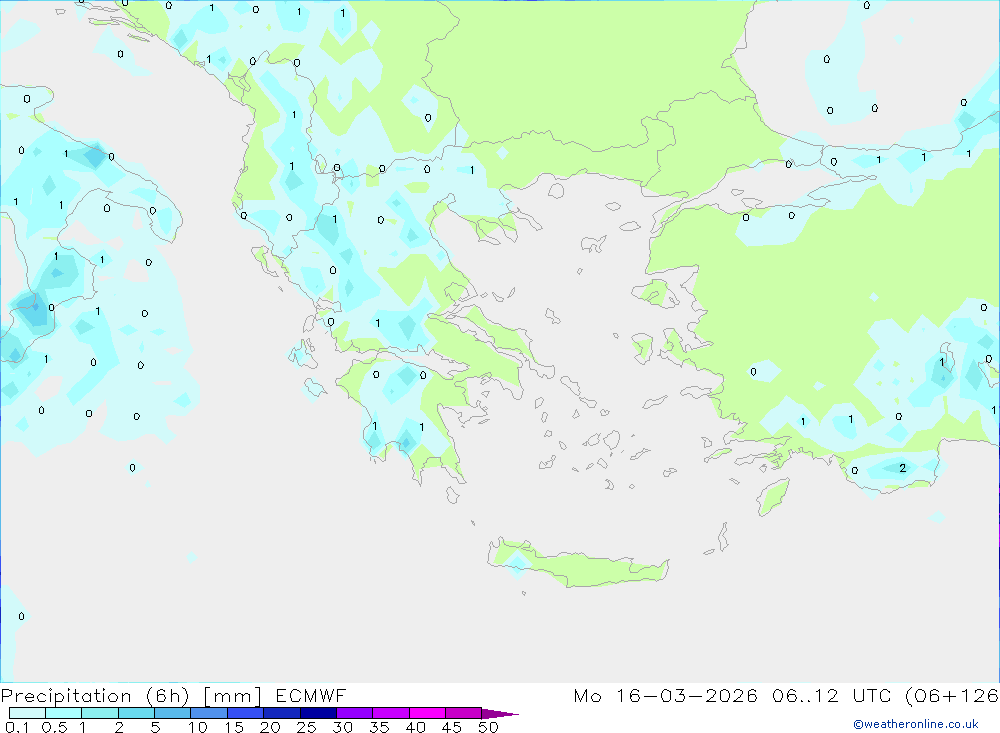
Task: Click the above-50 mm arrow tip of legend
Action: coord(499,713)
